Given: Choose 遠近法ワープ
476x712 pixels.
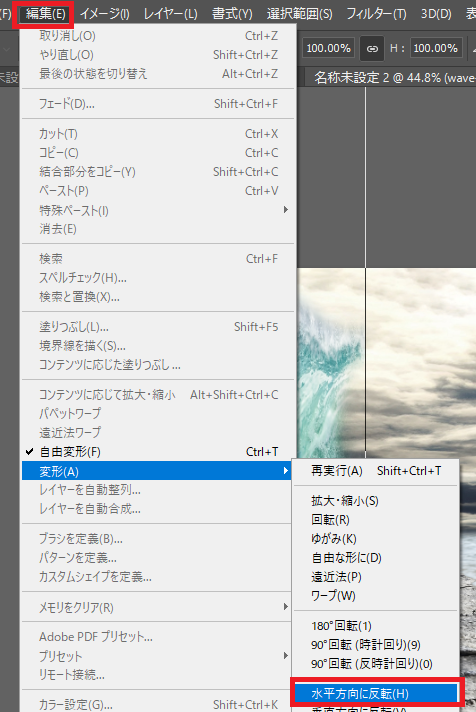Looking at the screenshot, I should (x=159, y=433).
